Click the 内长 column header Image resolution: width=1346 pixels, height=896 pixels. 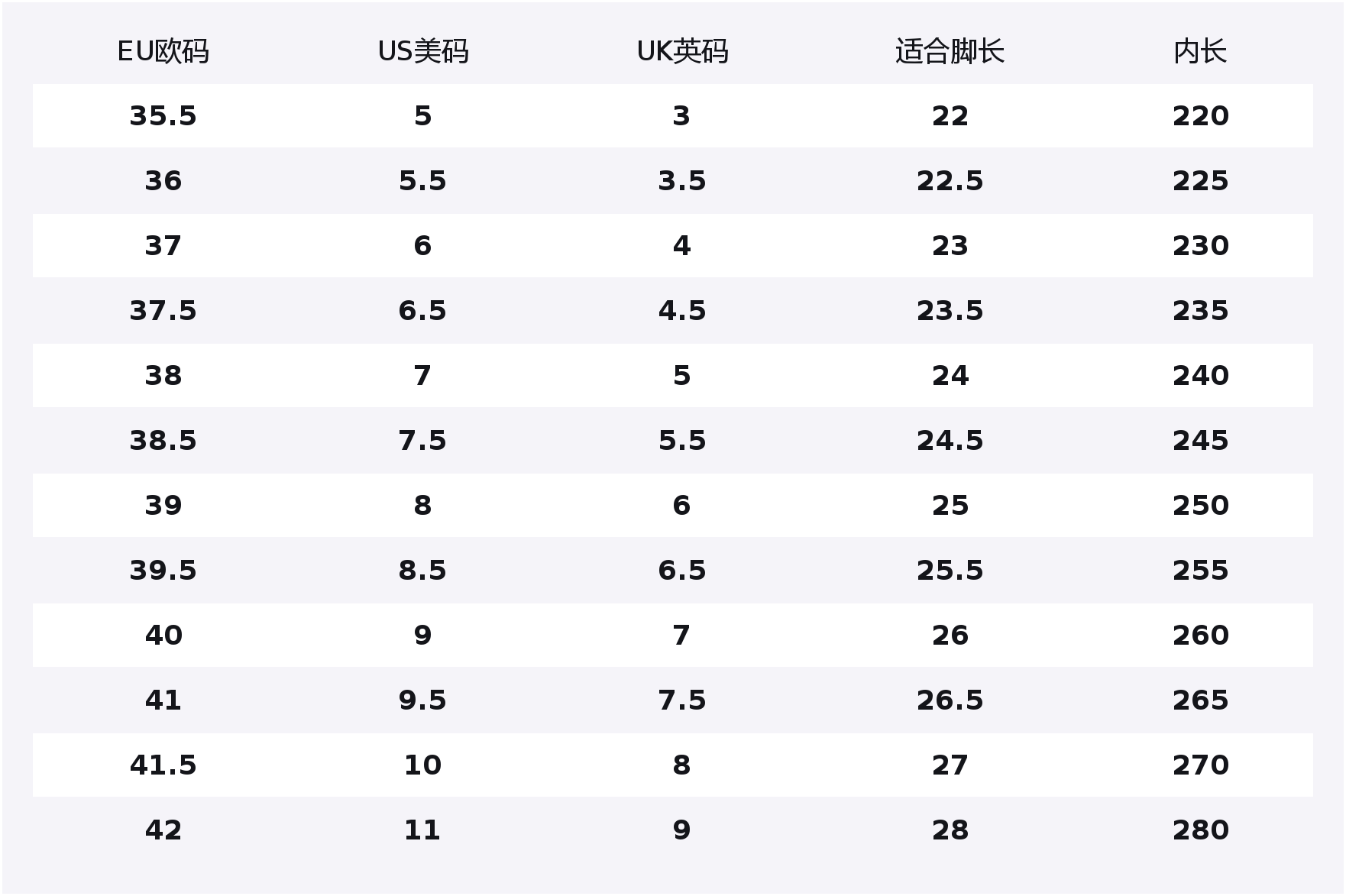pos(1200,52)
